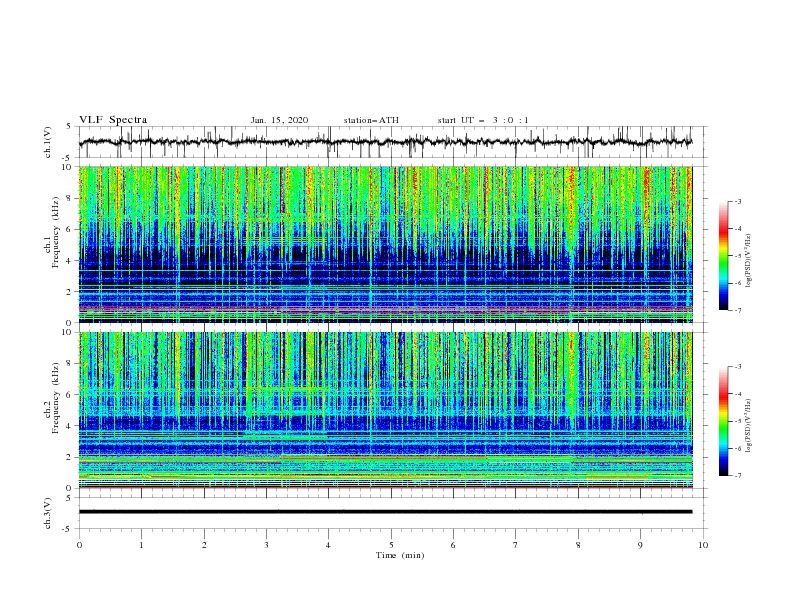Click the "7" tick on the time axis
The width and height of the screenshot is (792, 612).
pos(516,545)
